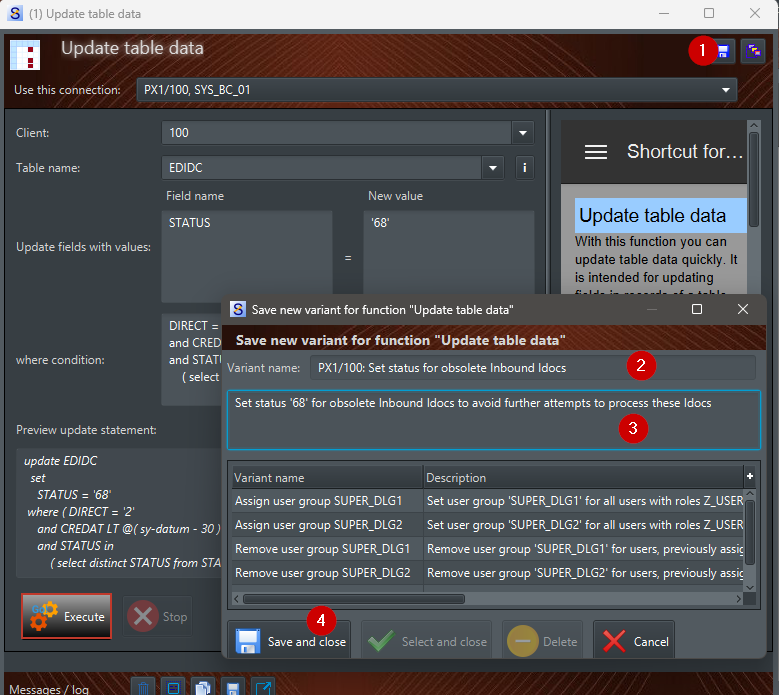Click the help panel vertical scrollbar
779x695 pixels.
754,179
